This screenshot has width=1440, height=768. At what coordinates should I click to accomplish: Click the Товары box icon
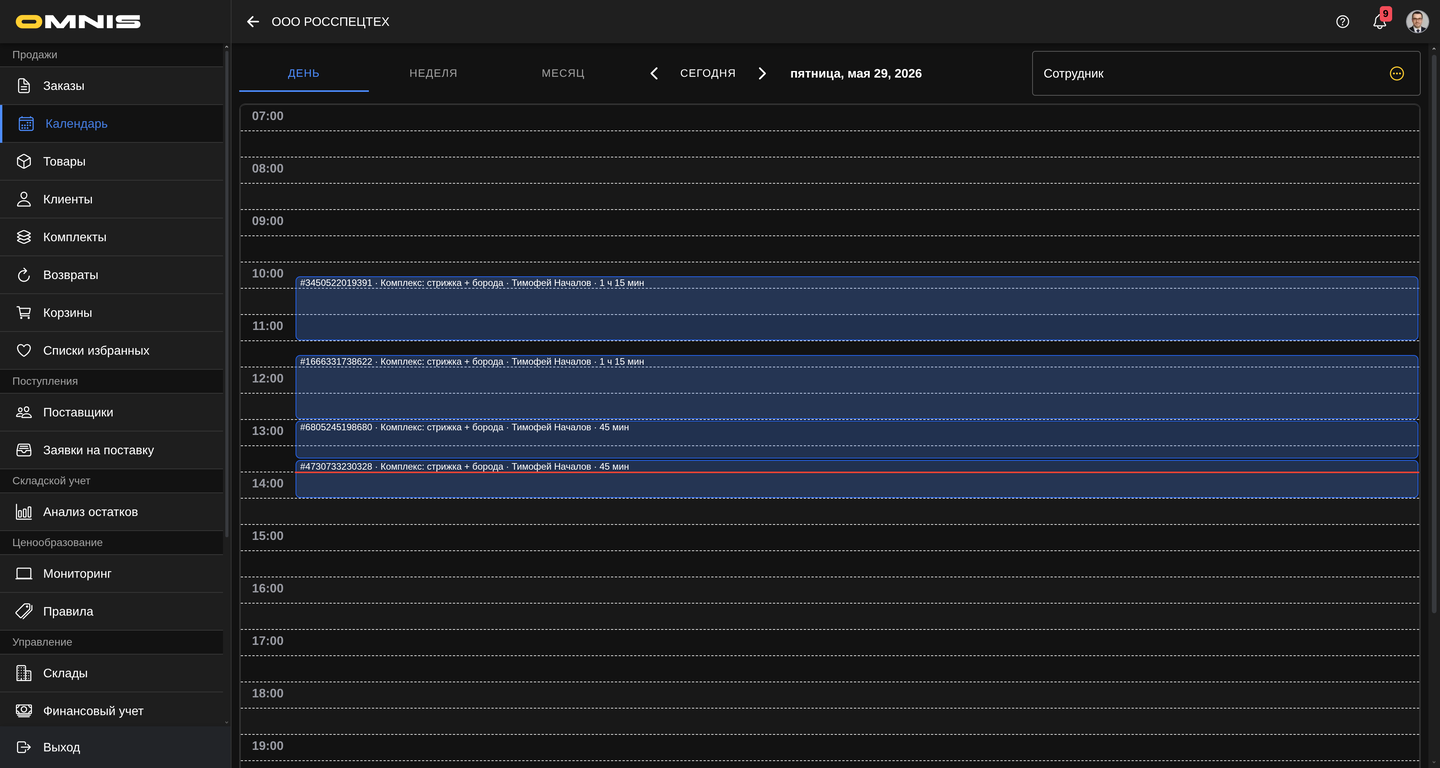pyautogui.click(x=24, y=162)
